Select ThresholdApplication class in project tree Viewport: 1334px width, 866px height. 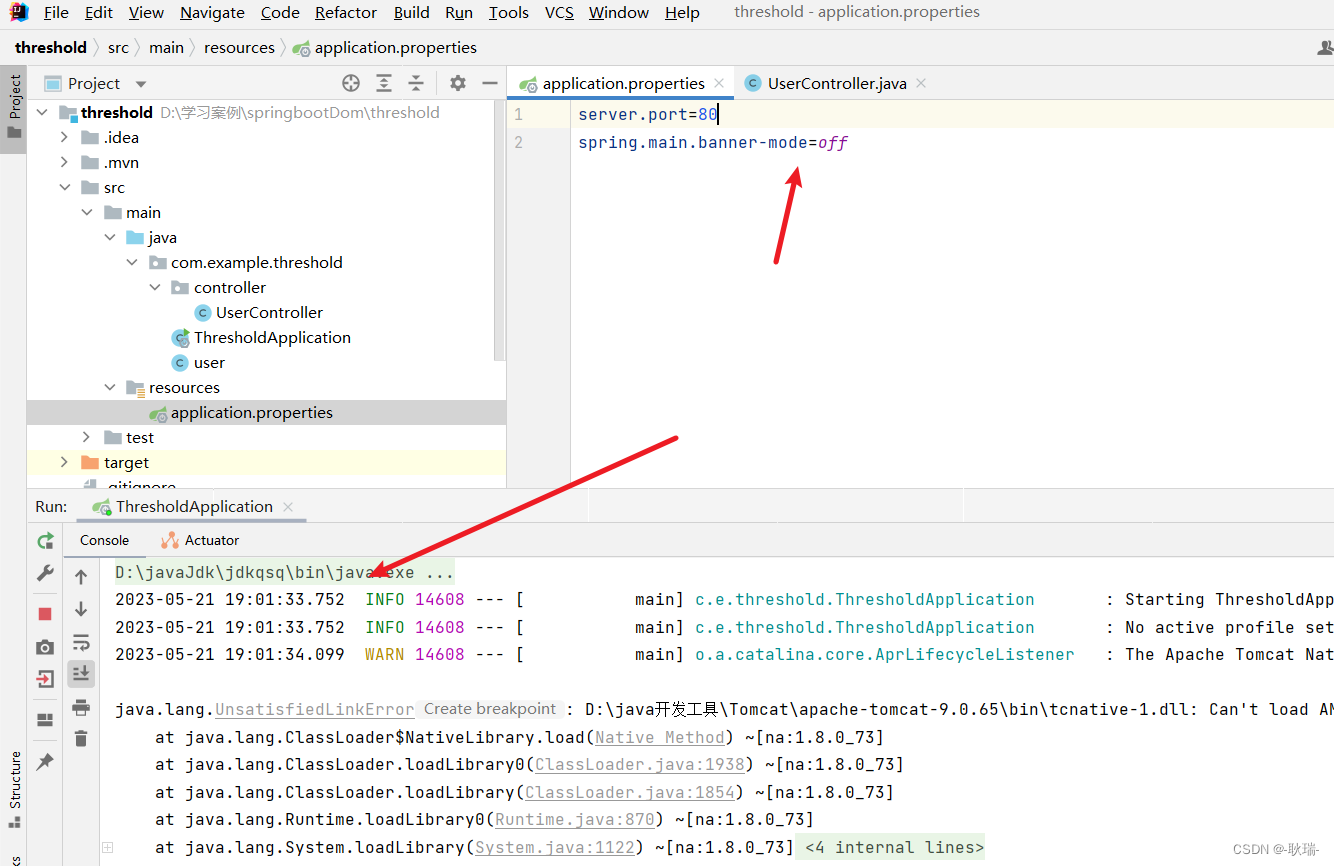(x=272, y=337)
